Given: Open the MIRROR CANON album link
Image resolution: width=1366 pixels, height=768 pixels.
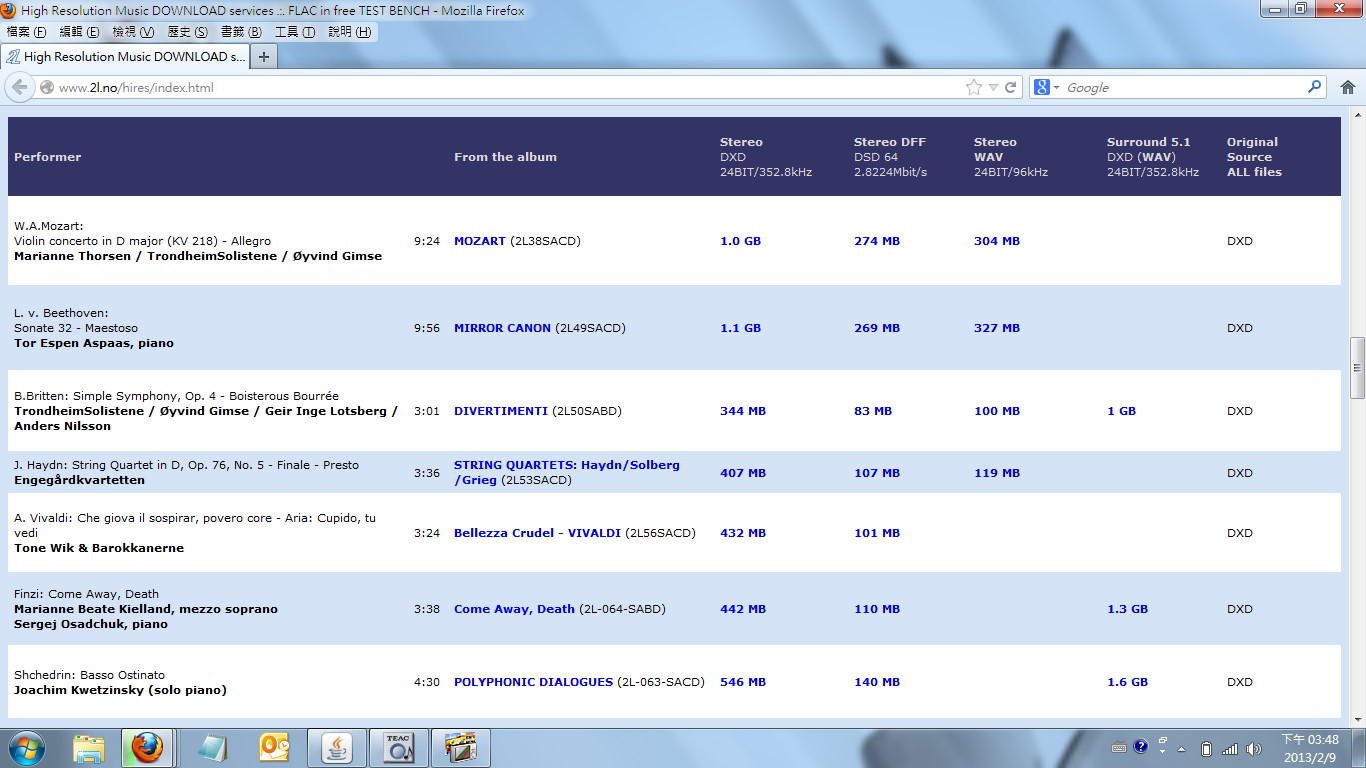Looking at the screenshot, I should (502, 328).
